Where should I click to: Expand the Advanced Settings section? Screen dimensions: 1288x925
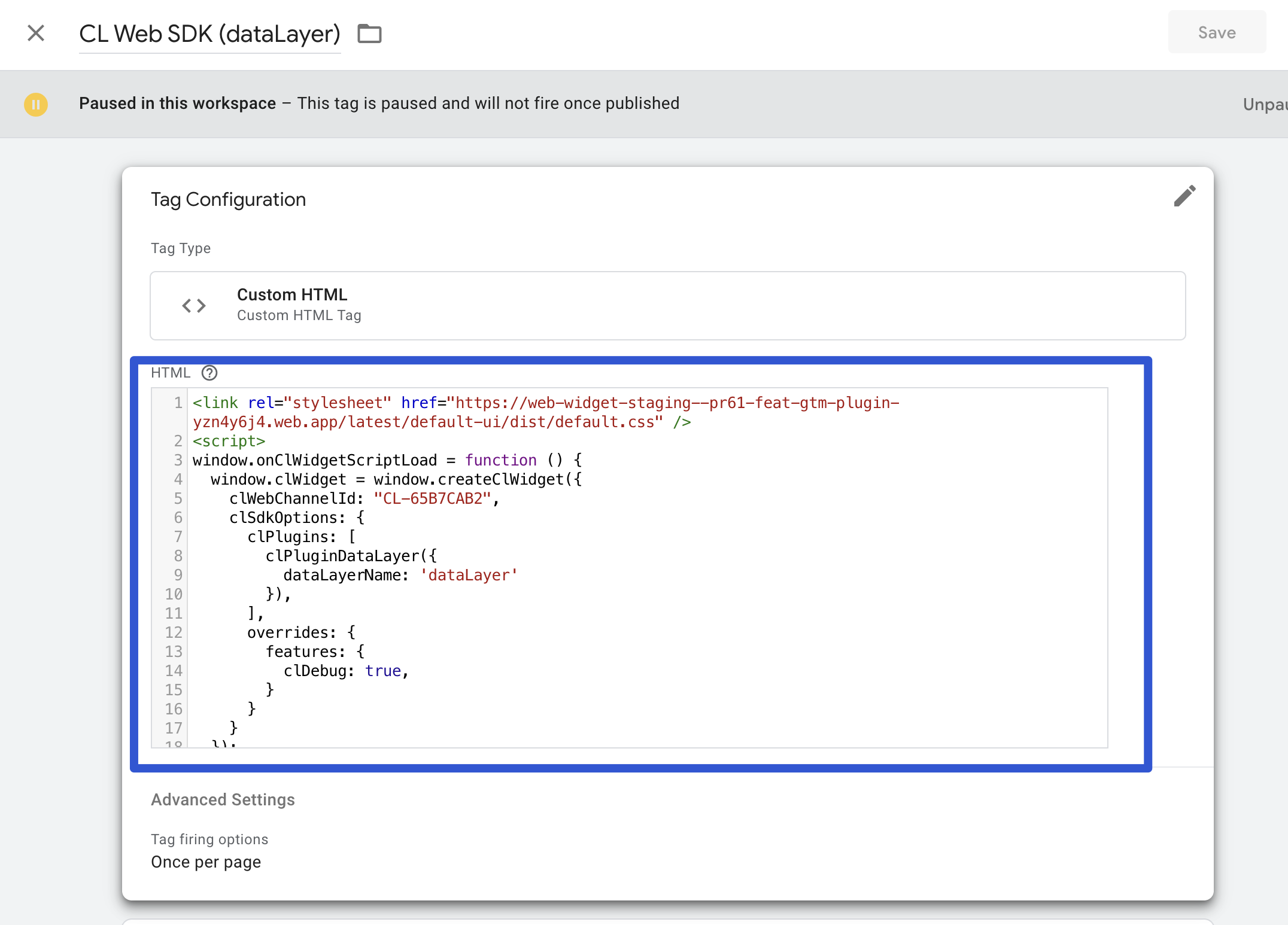223,799
